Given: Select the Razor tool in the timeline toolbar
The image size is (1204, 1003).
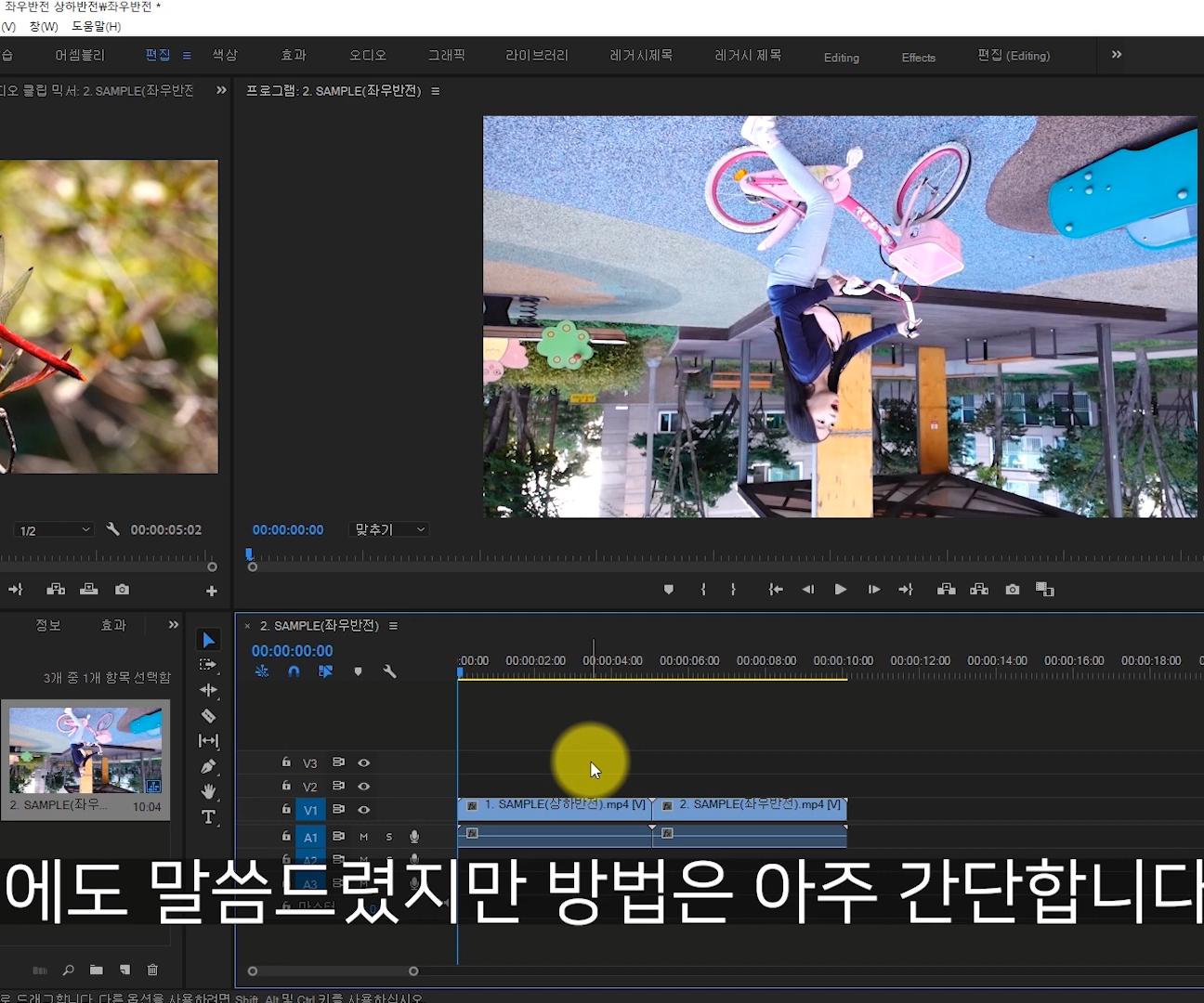Looking at the screenshot, I should (x=208, y=716).
